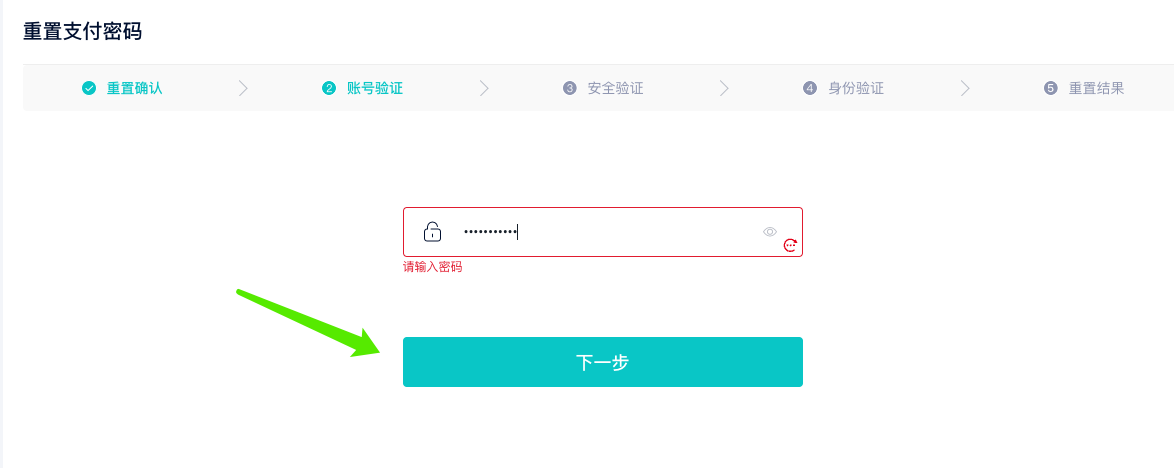Click the red password manager icon
Screen dimensions: 1174x468
click(790, 245)
